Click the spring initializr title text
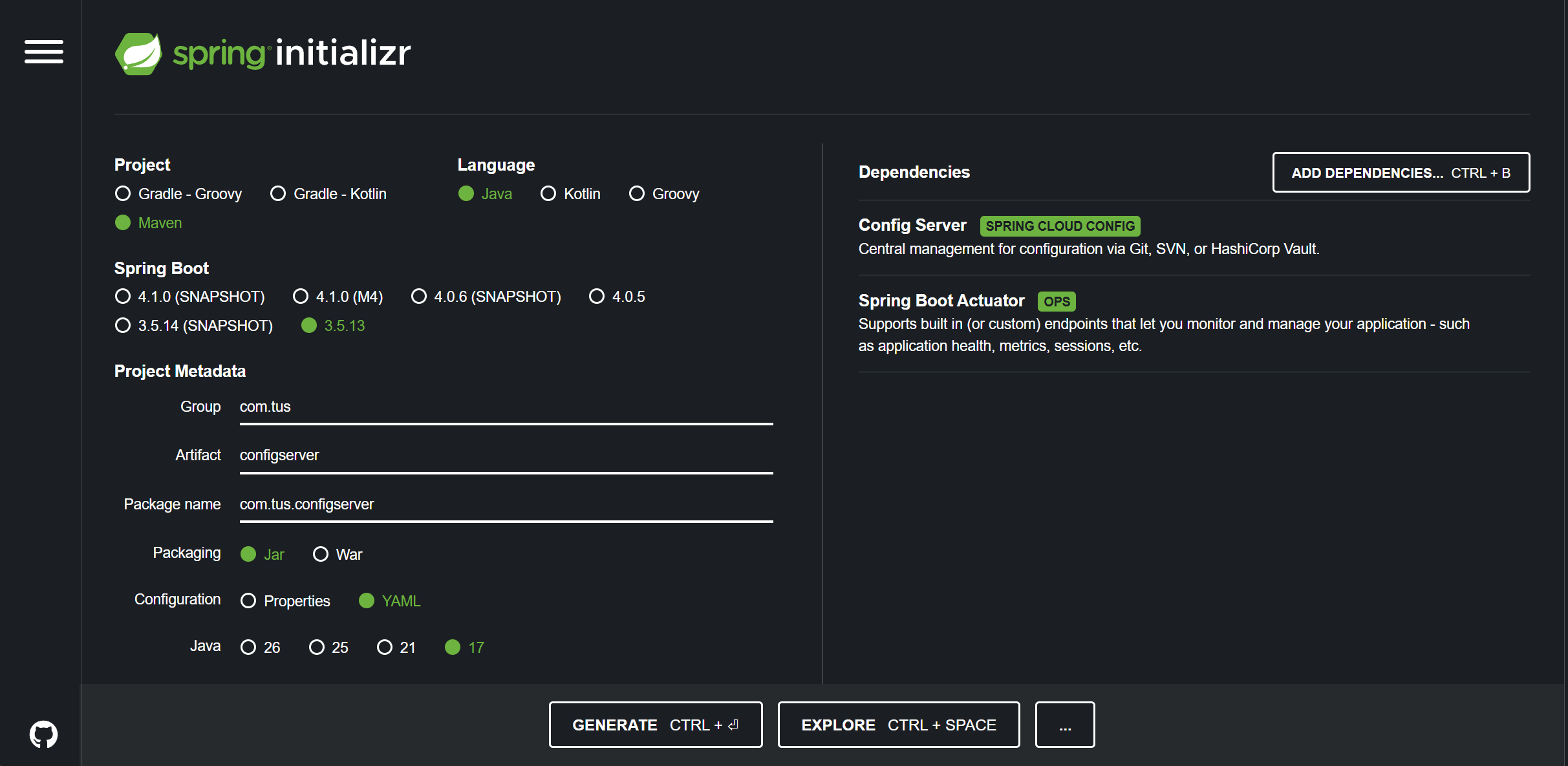Image resolution: width=1568 pixels, height=766 pixels. click(x=292, y=53)
